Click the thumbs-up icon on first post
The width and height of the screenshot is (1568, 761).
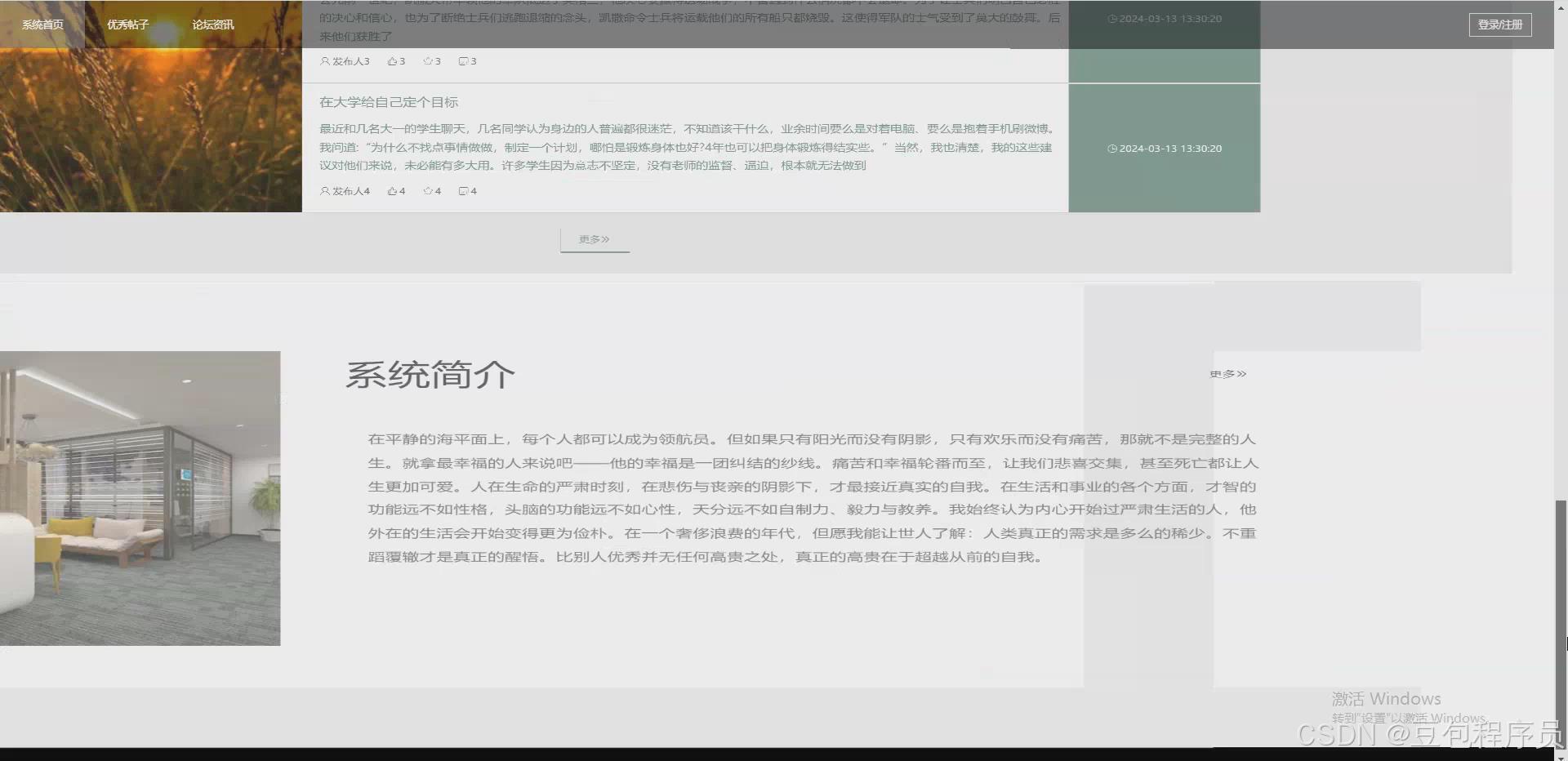392,61
